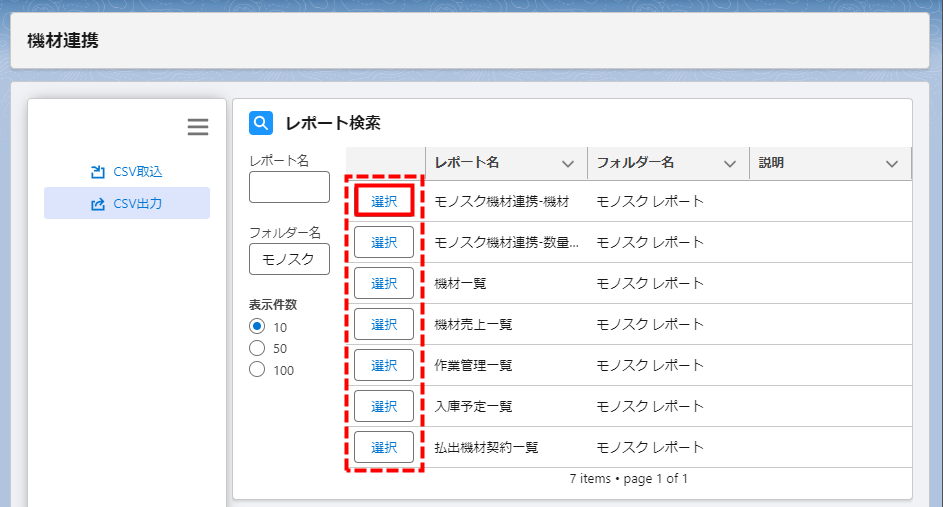The image size is (943, 507).
Task: Focus the レポート名 search input field
Action: [289, 187]
